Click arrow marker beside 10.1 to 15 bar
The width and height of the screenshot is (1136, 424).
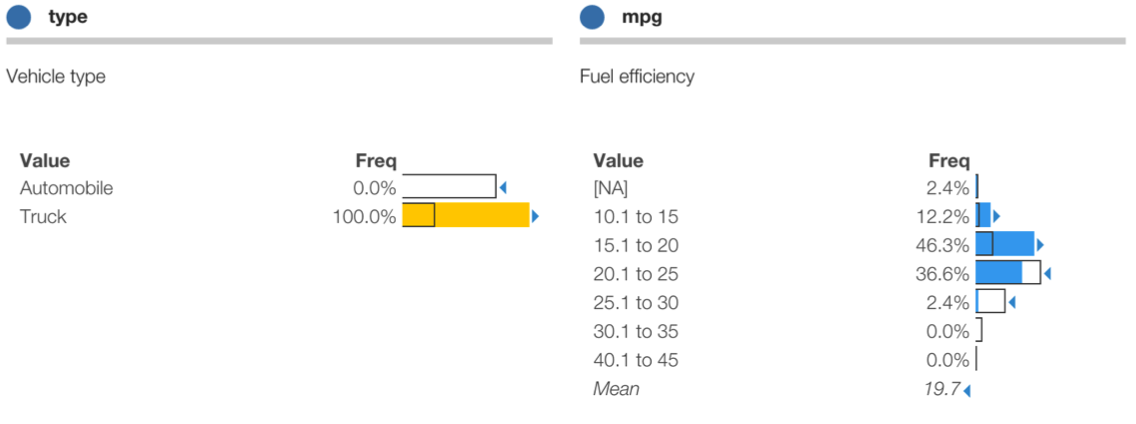996,216
